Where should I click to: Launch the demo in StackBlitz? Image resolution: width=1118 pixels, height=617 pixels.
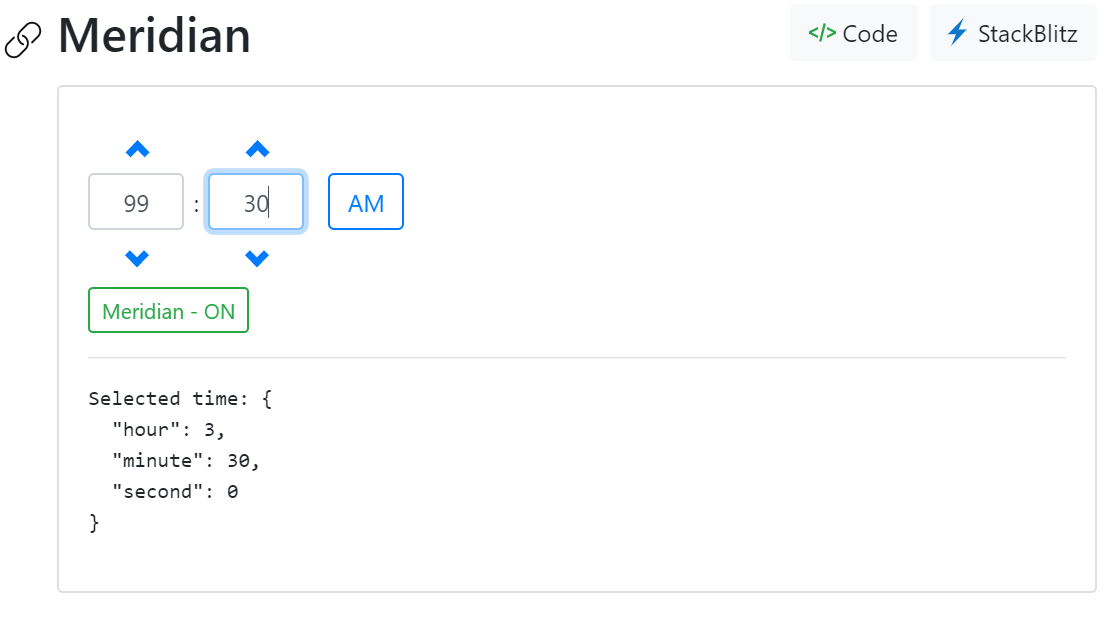tap(1012, 33)
